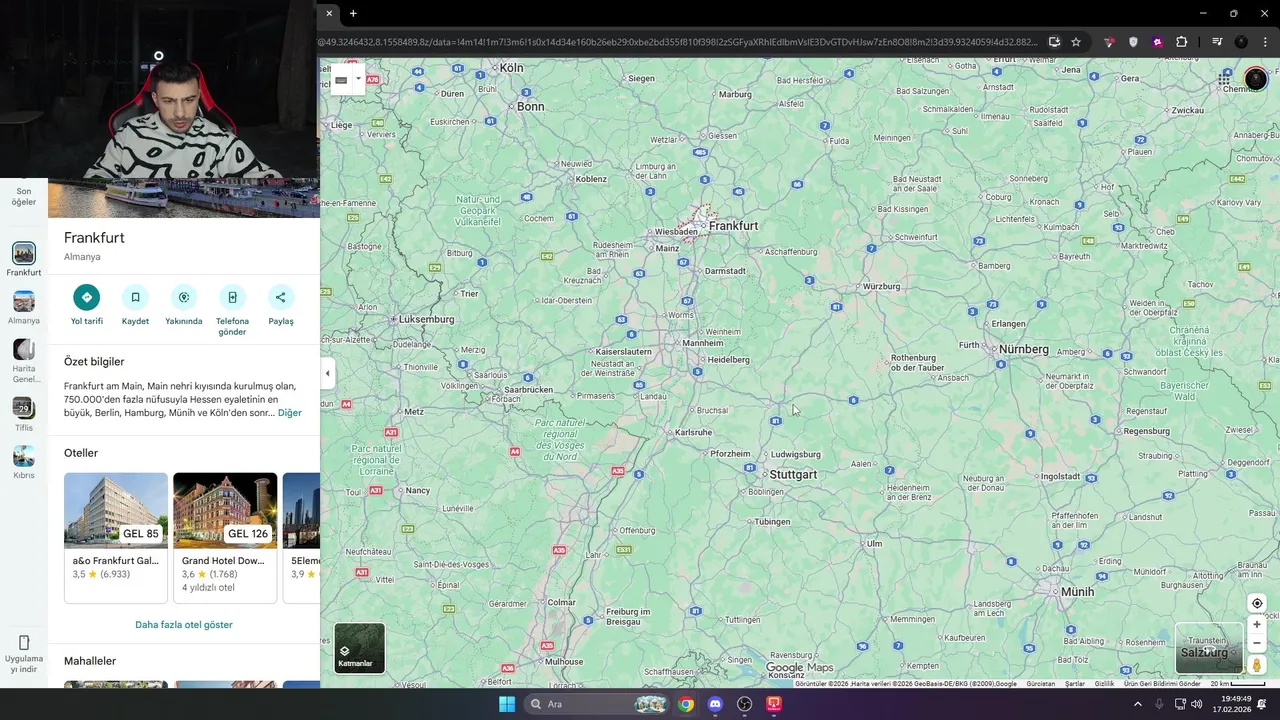Show hidden system tray icons
The height and width of the screenshot is (720, 1280).
click(x=1137, y=704)
